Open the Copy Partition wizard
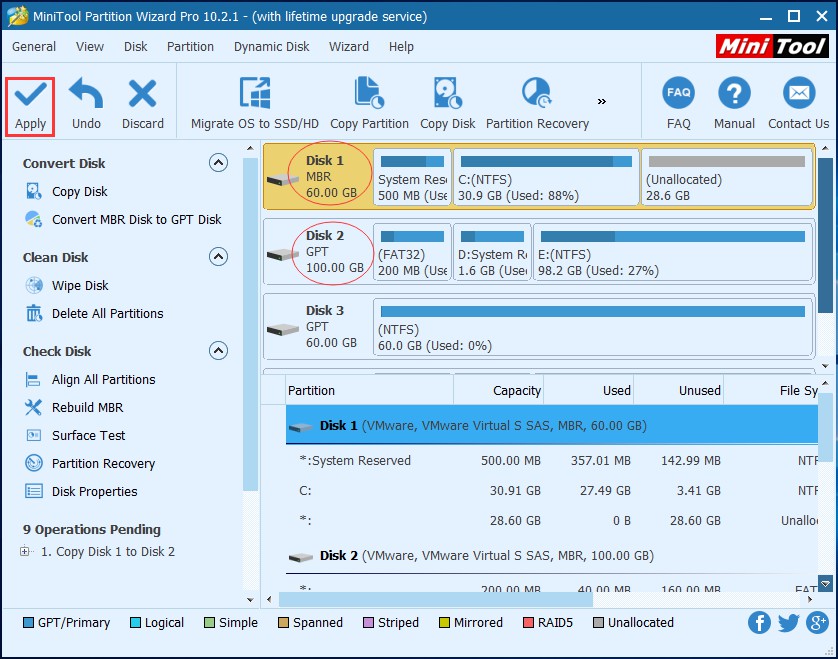This screenshot has height=659, width=838. (x=369, y=105)
